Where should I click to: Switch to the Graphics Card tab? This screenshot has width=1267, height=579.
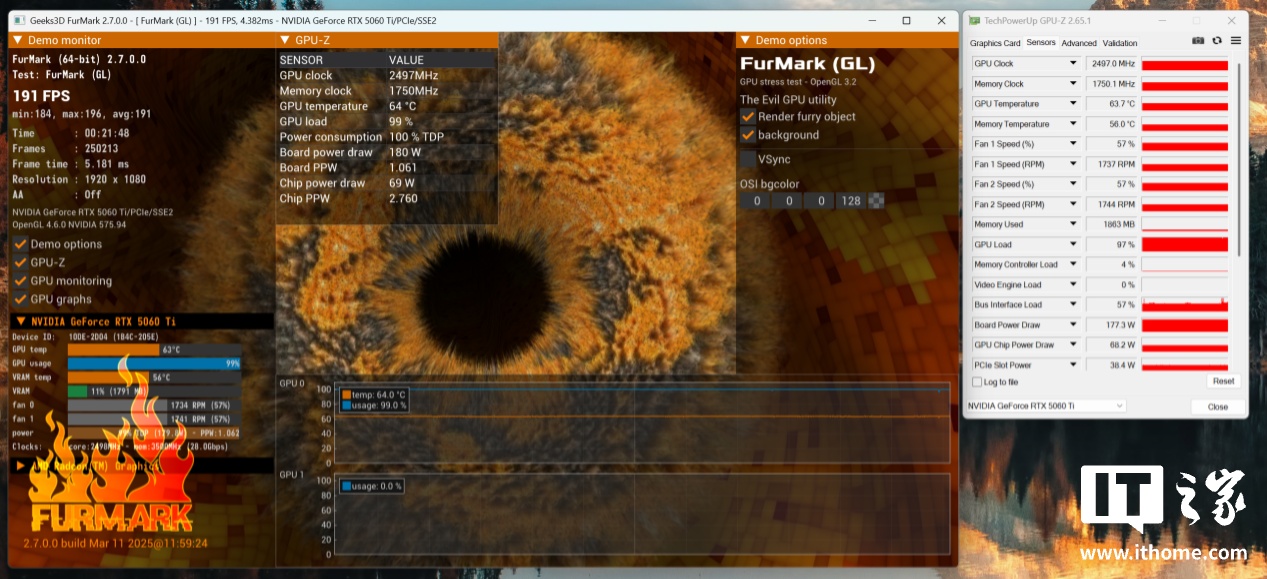tap(995, 43)
